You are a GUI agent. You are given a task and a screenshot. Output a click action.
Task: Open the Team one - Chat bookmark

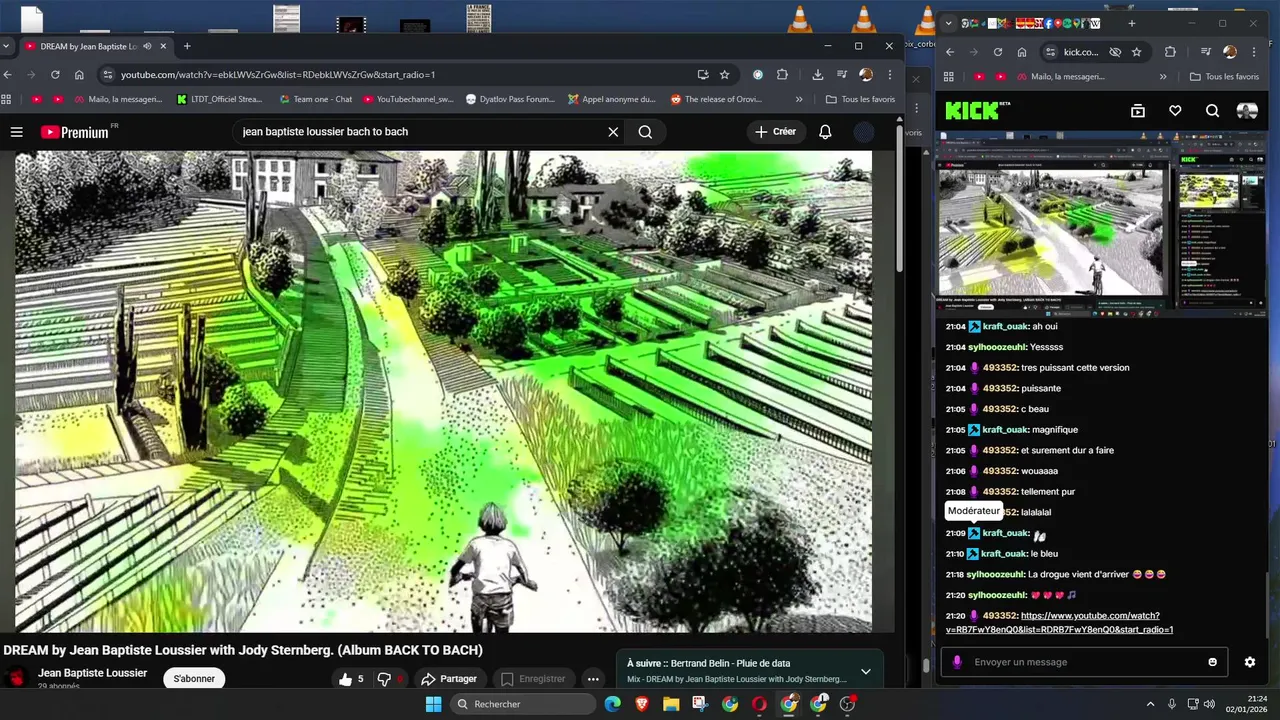coord(314,99)
